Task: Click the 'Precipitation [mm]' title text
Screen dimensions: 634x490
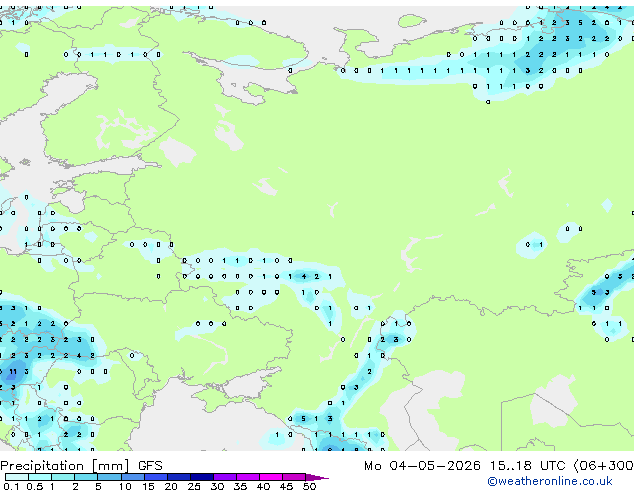Action: click(x=65, y=466)
